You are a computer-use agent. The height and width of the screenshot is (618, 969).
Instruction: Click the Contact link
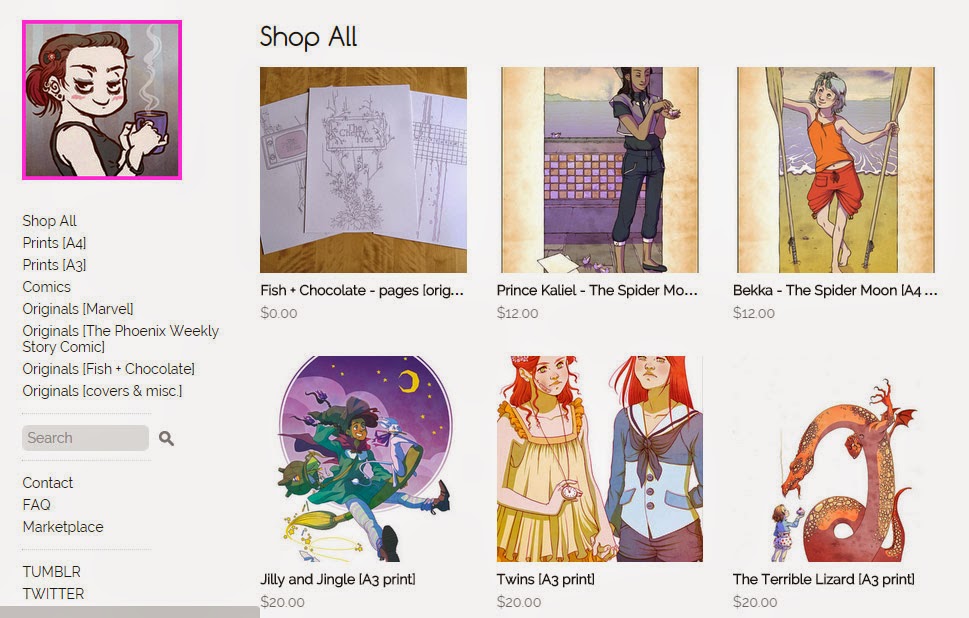coord(48,483)
